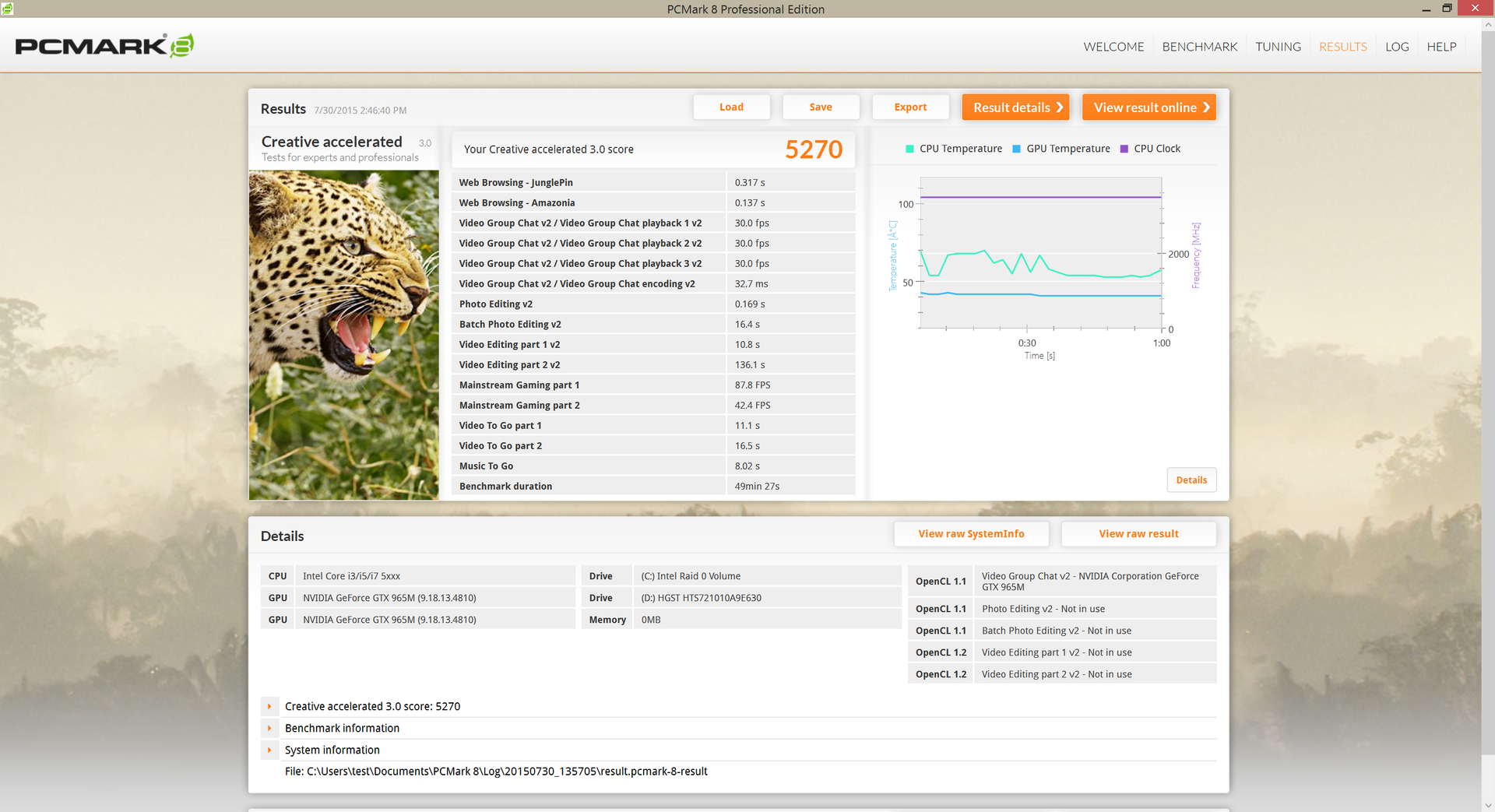This screenshot has width=1495, height=812.
Task: Click the scroll up arrow
Action: [x=1488, y=24]
